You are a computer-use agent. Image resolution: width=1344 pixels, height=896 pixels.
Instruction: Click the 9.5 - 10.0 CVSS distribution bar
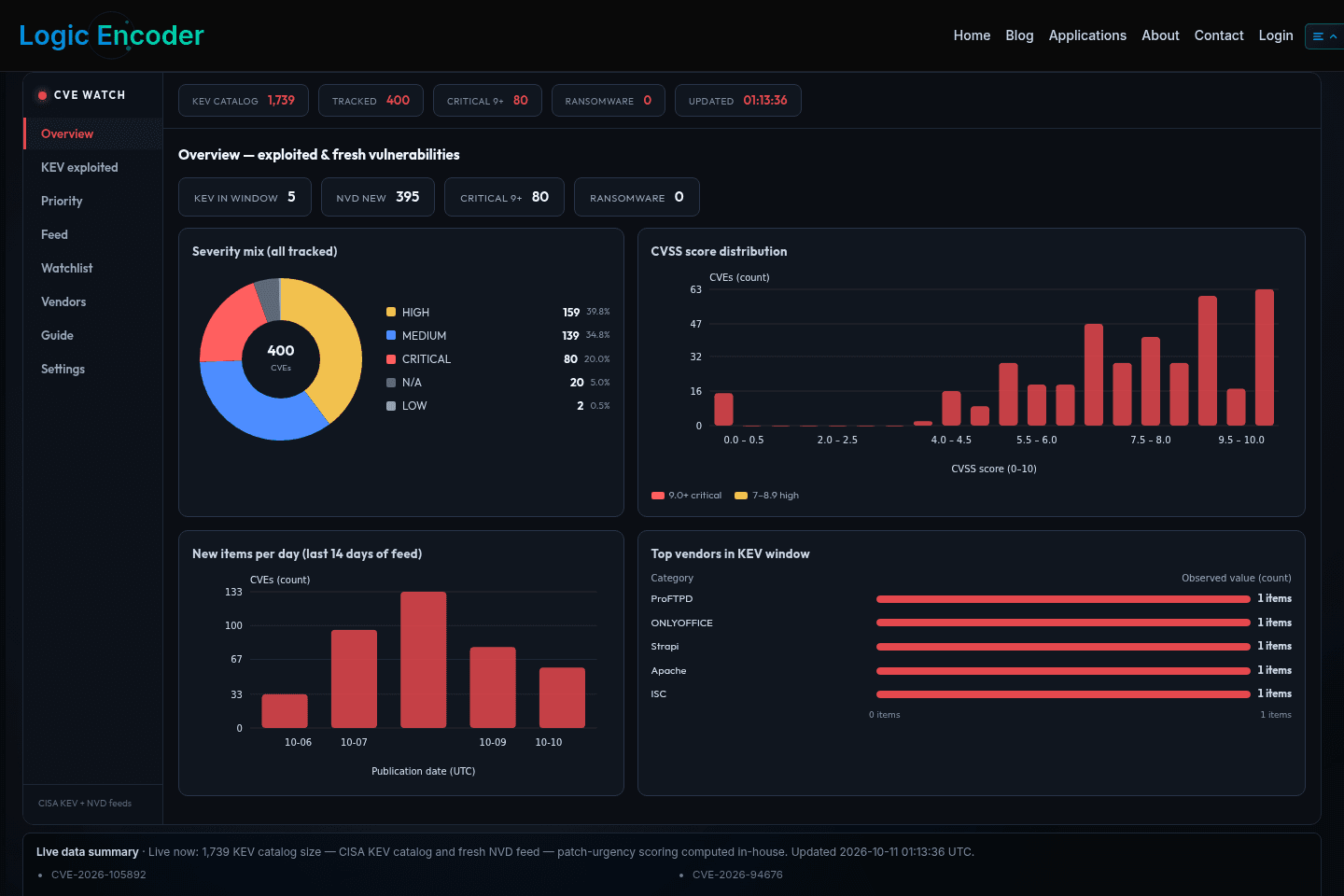[1265, 357]
